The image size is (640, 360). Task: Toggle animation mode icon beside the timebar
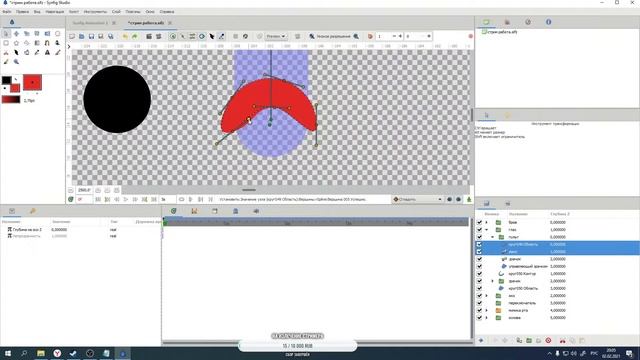469,199
